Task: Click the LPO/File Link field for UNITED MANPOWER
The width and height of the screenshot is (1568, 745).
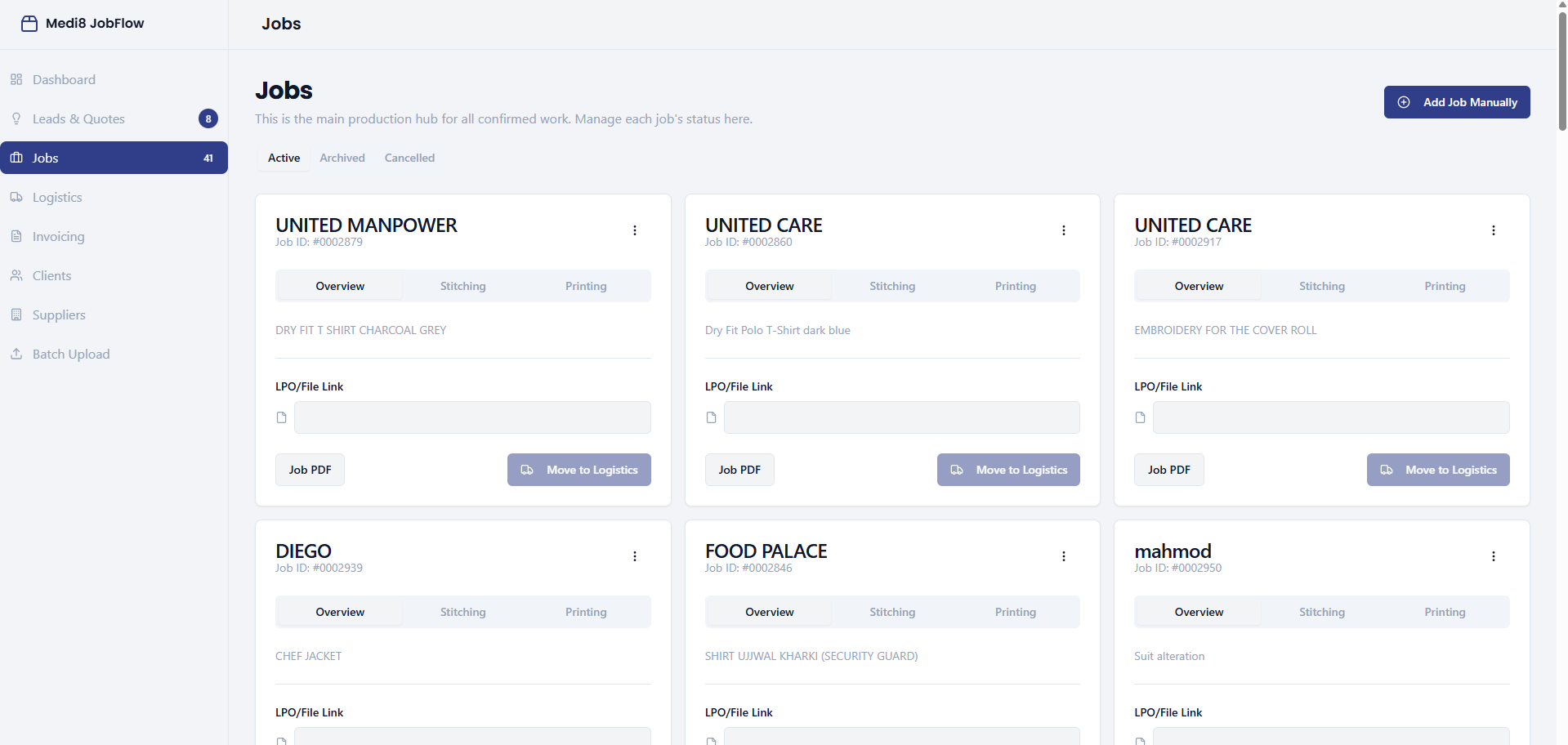Action: point(472,417)
